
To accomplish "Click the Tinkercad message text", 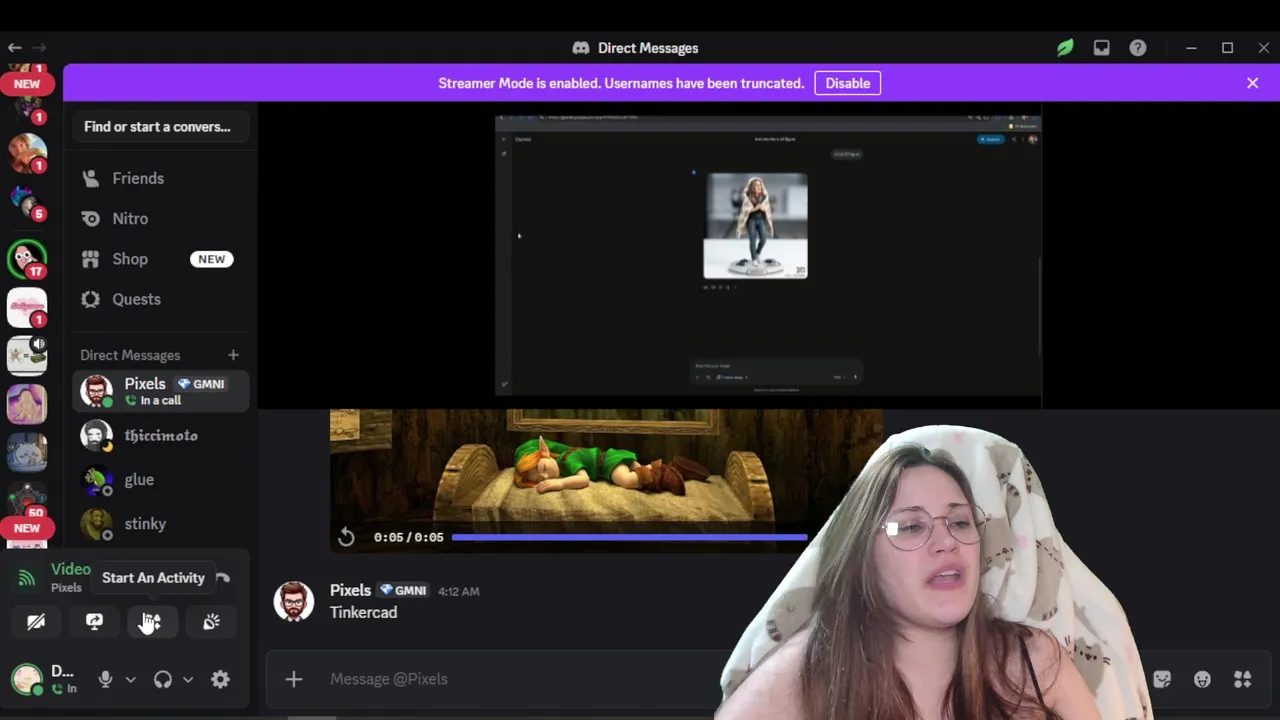I will click(363, 612).
